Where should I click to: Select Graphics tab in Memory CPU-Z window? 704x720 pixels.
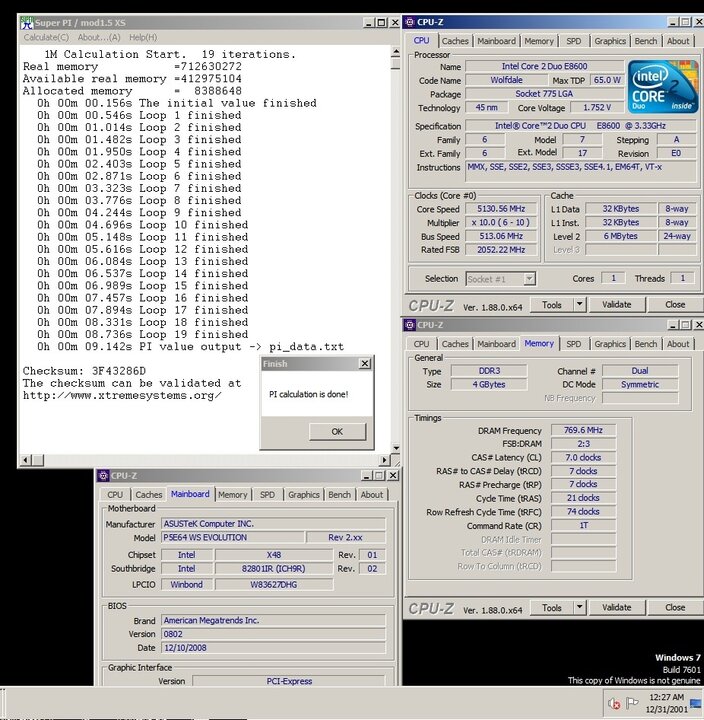(610, 344)
